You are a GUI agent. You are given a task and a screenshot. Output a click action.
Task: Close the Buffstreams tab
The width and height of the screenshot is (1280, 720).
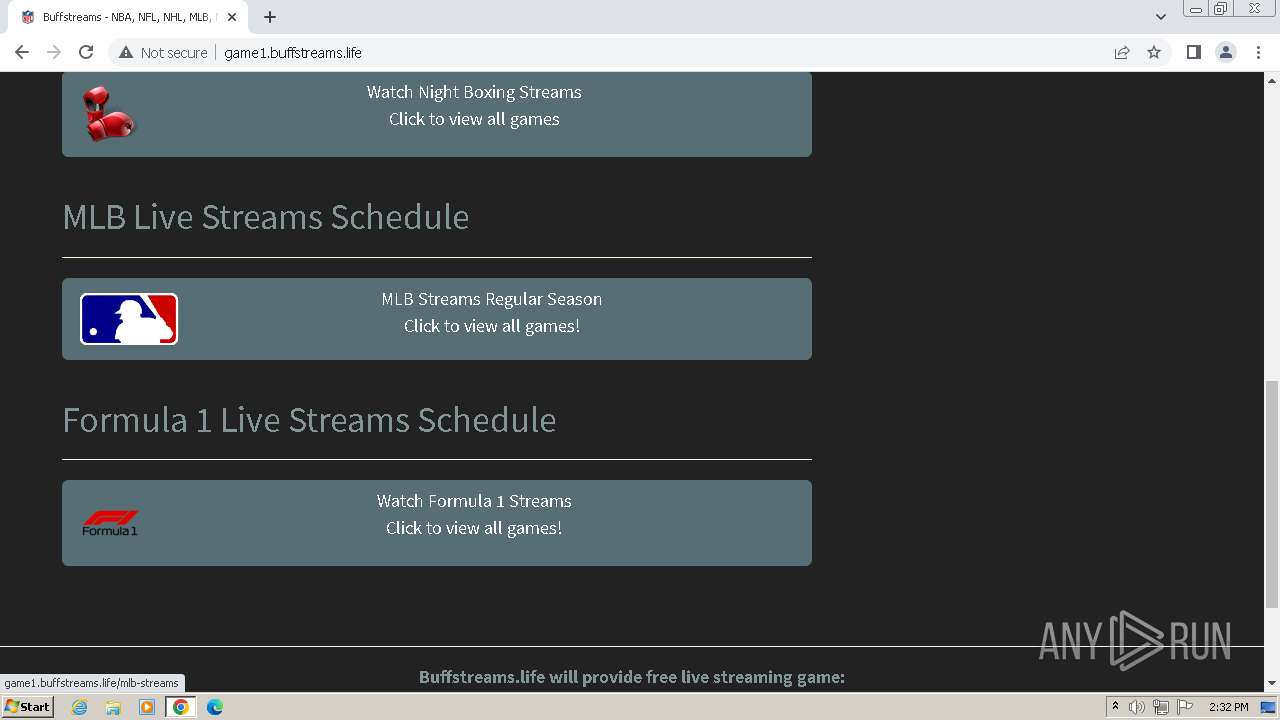pos(232,17)
